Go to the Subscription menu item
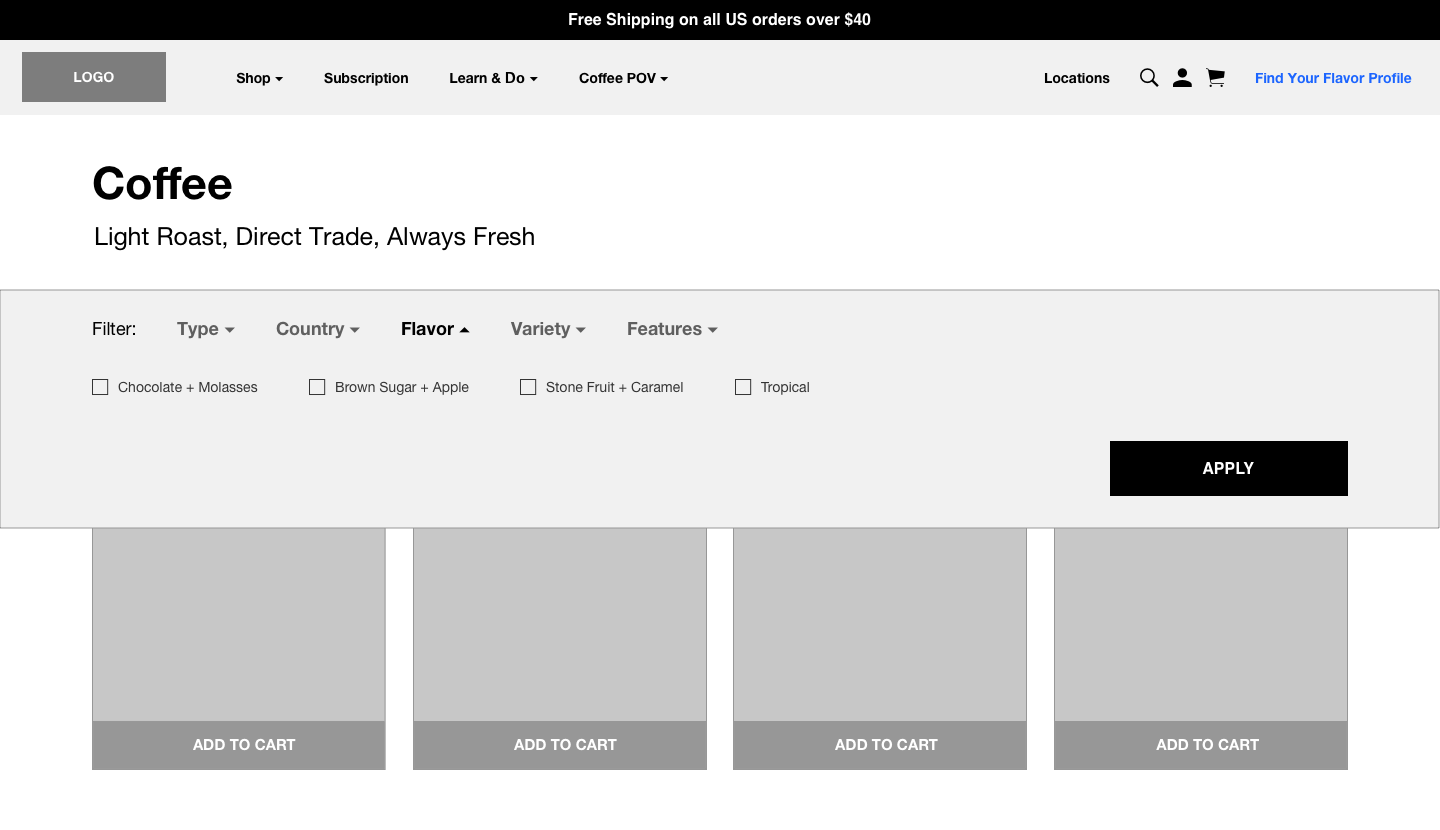The image size is (1440, 830). point(366,78)
